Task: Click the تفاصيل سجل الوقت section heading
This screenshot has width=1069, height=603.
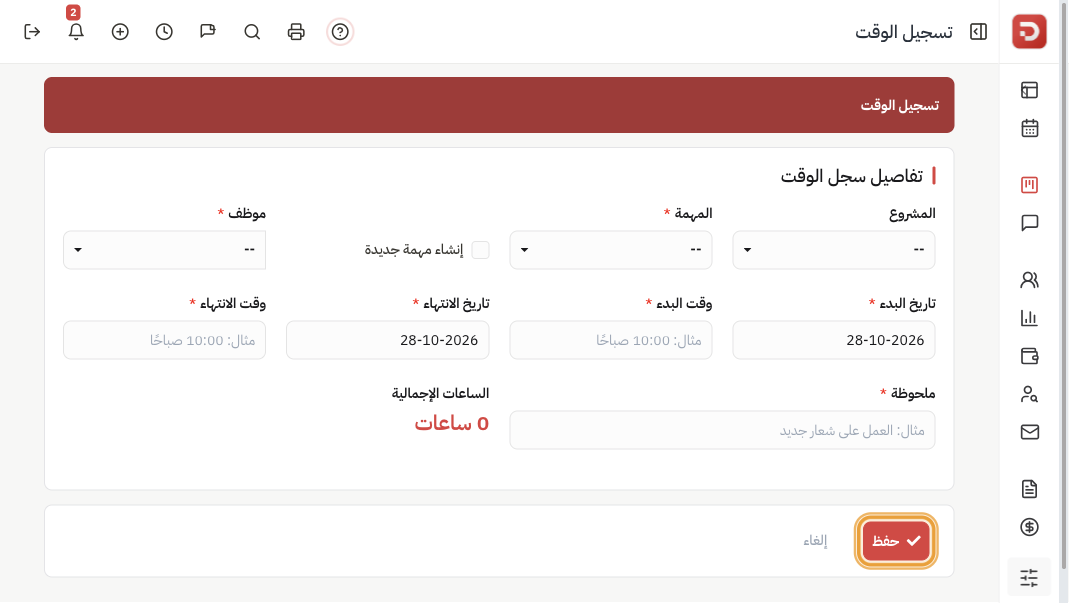Action: 852,177
